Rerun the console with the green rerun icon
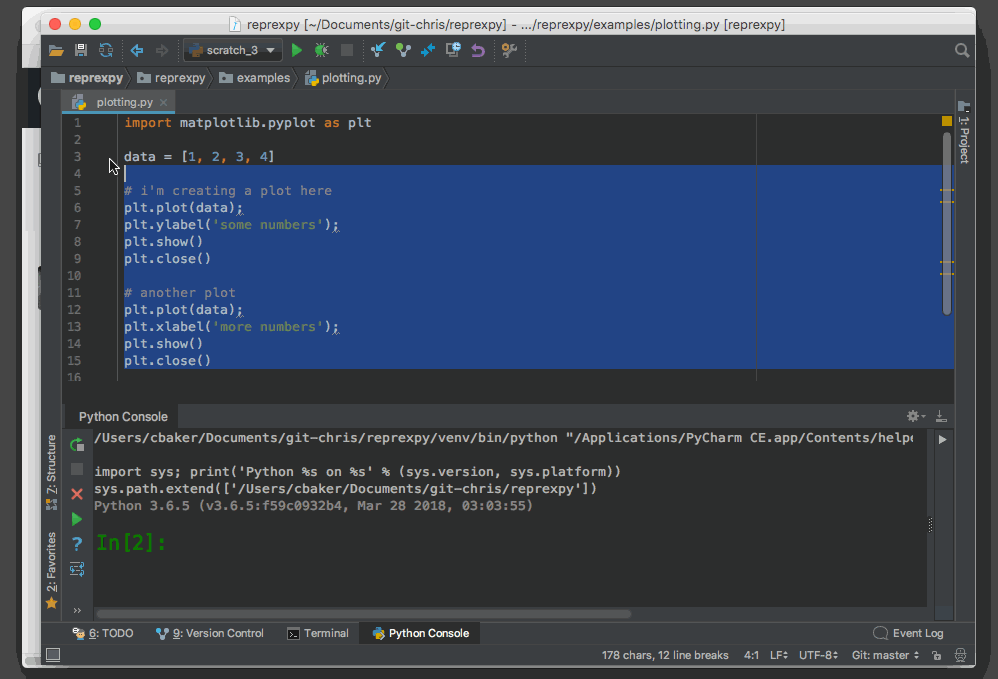998x679 pixels. tap(77, 445)
